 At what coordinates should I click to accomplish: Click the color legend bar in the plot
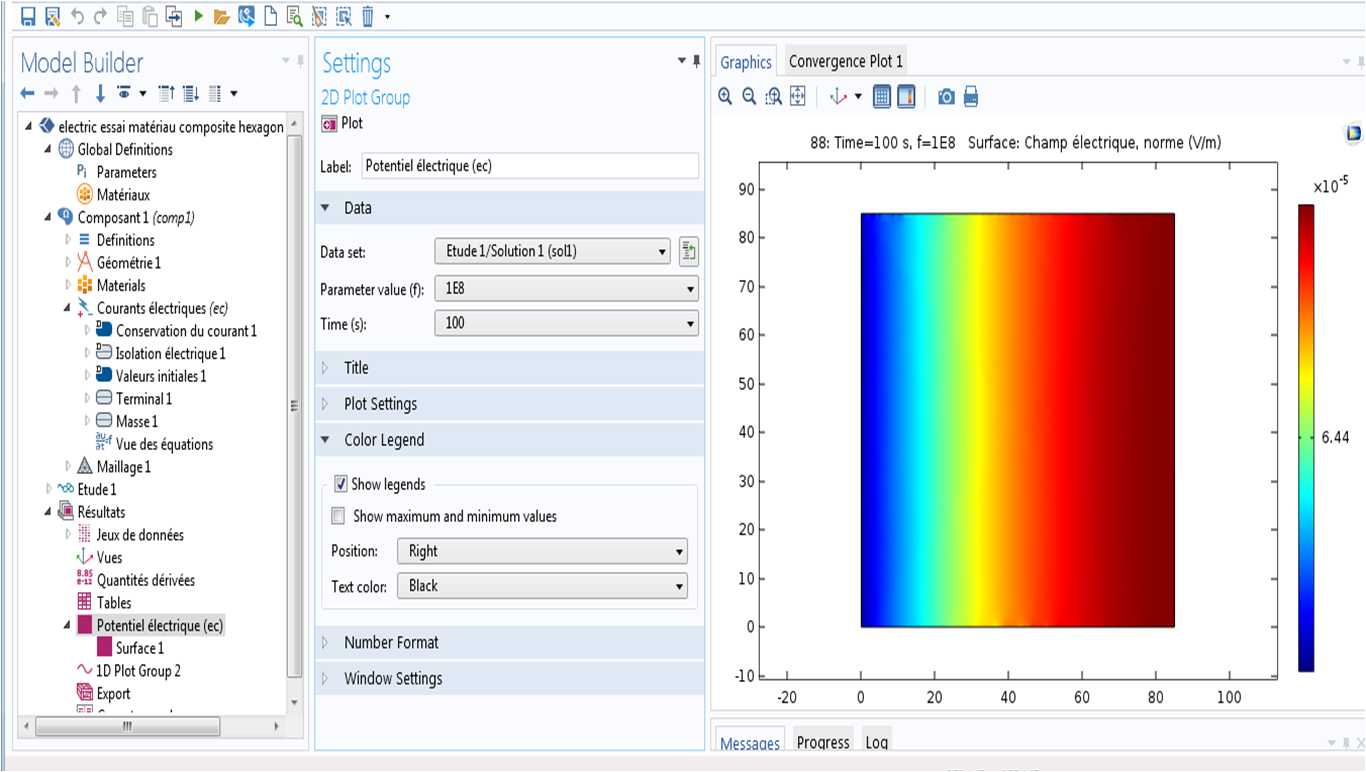click(1306, 437)
